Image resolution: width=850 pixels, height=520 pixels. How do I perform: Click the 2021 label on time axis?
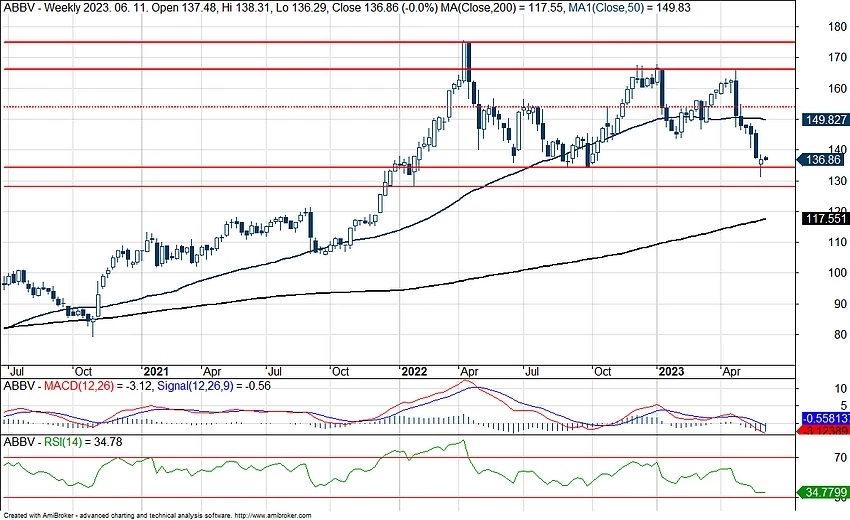pyautogui.click(x=156, y=371)
